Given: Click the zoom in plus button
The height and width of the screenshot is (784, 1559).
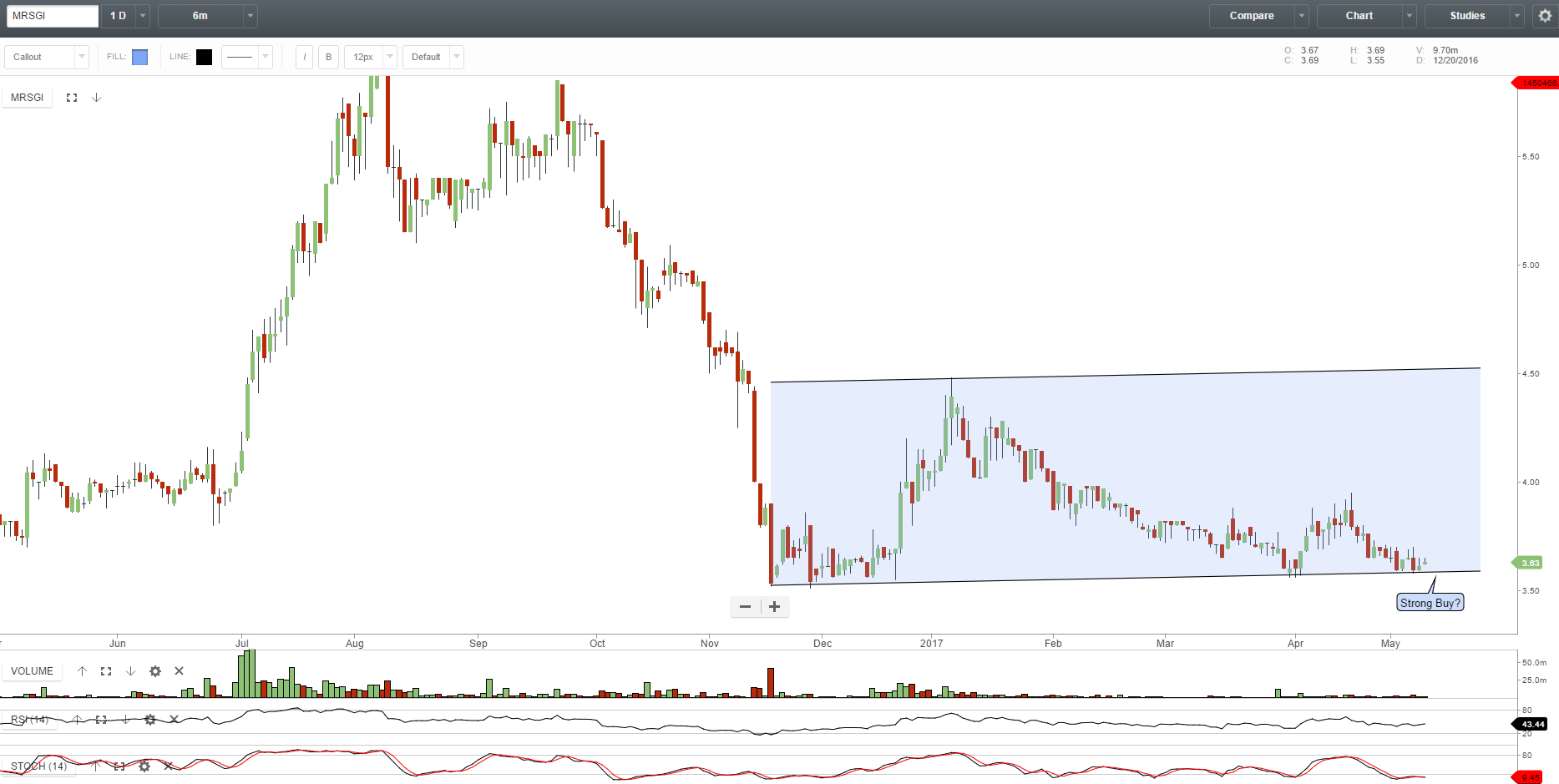Looking at the screenshot, I should (x=774, y=607).
